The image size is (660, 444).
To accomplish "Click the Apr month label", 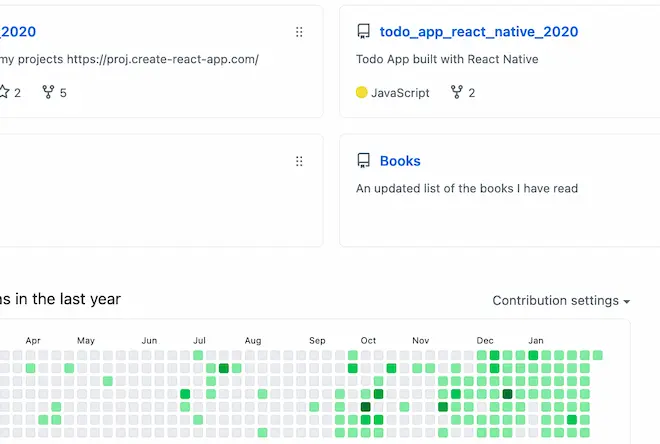I will tap(33, 340).
